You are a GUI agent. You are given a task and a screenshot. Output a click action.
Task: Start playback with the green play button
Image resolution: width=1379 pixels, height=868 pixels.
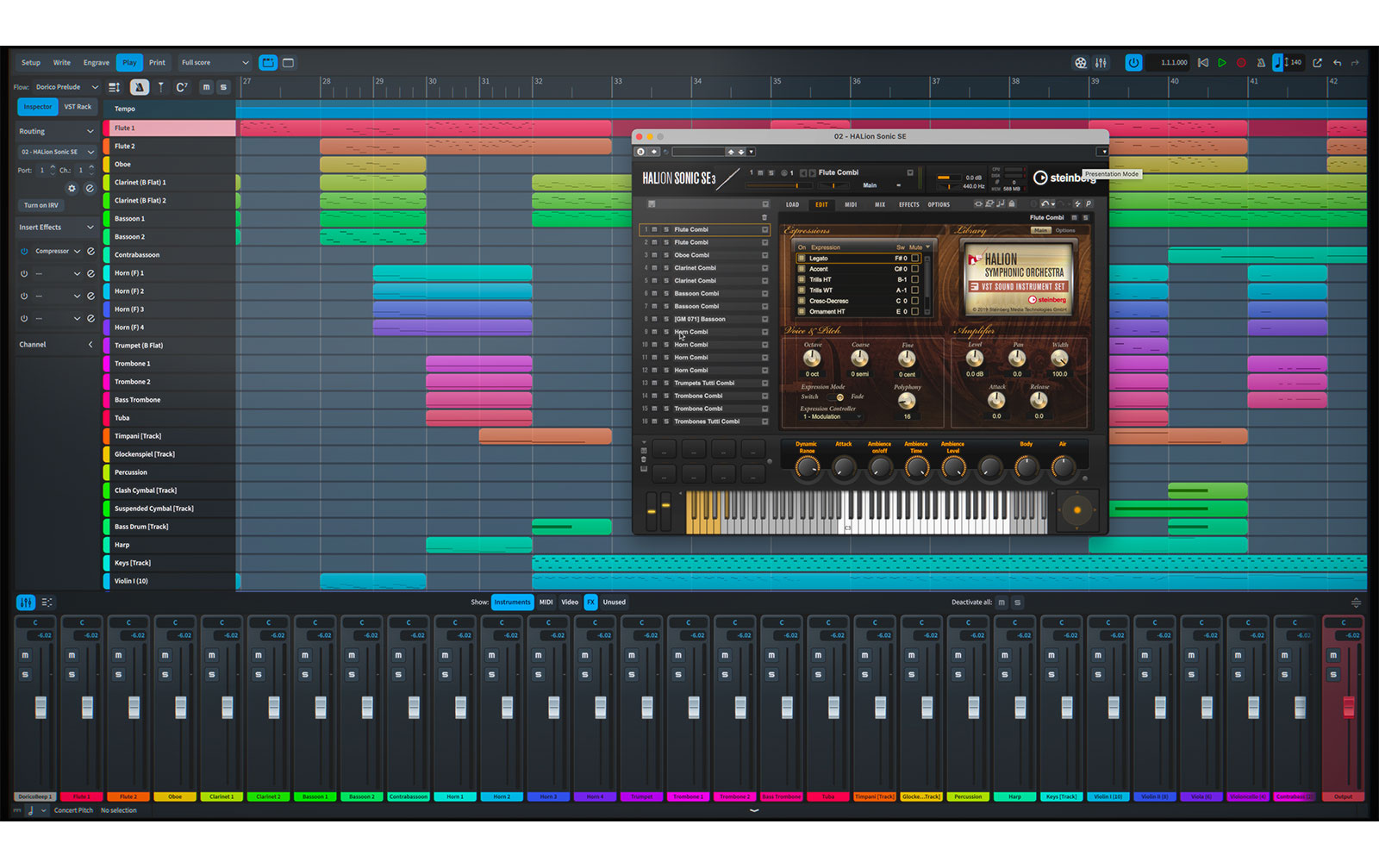pos(1222,63)
